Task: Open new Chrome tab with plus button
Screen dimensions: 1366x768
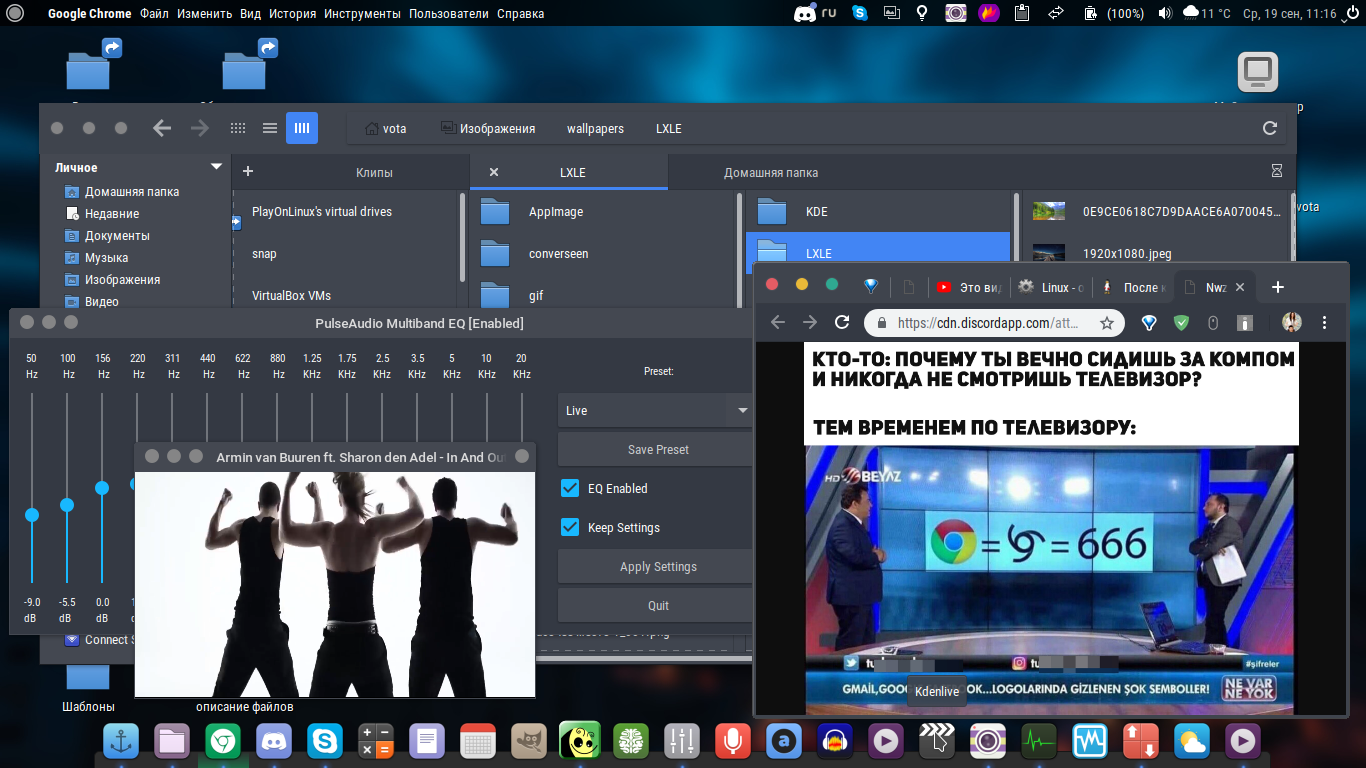Action: 1277,287
